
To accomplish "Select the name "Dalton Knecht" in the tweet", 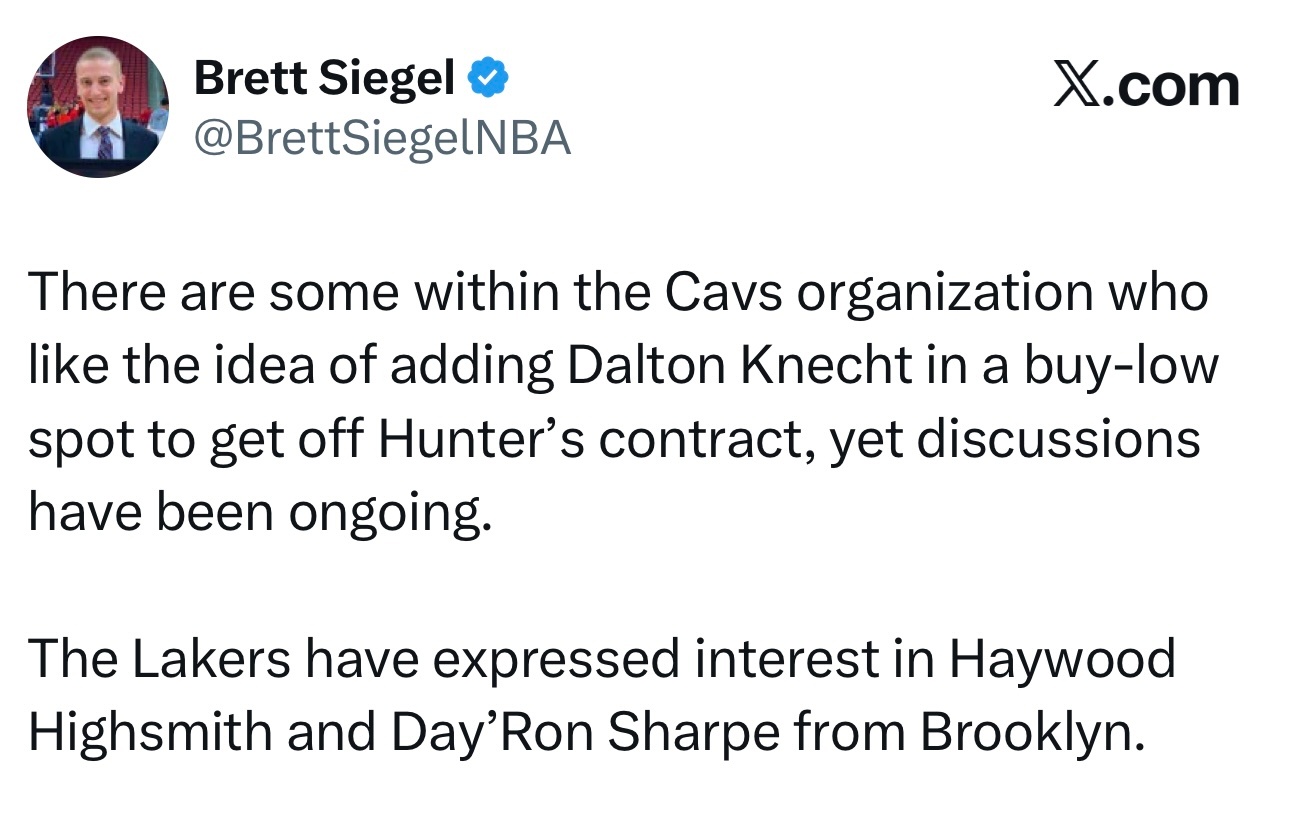I will coord(740,367).
